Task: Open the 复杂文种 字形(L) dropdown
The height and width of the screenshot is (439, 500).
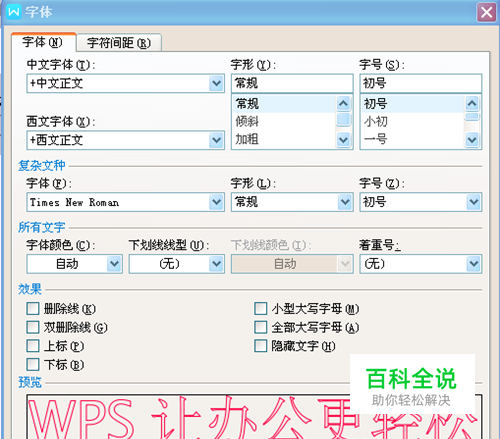Action: (345, 202)
